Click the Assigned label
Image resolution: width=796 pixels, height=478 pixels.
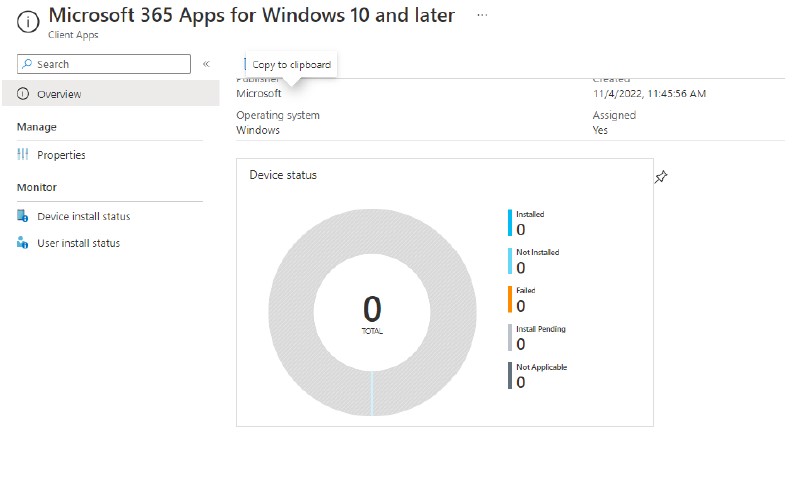(x=614, y=115)
